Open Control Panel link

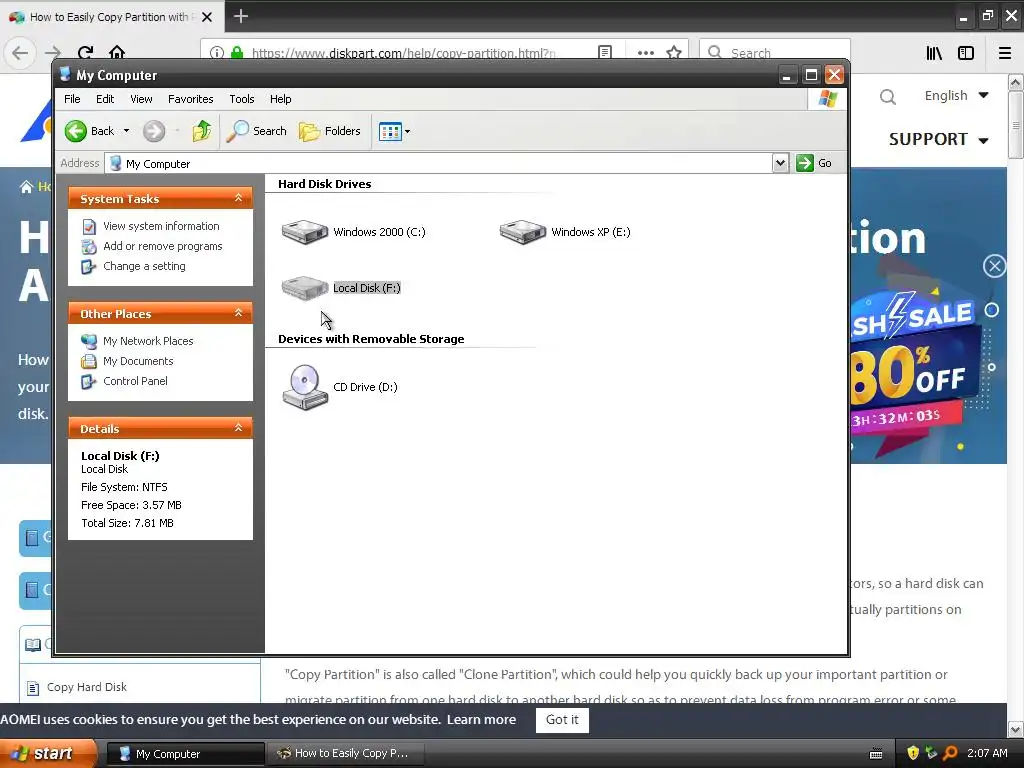point(135,381)
